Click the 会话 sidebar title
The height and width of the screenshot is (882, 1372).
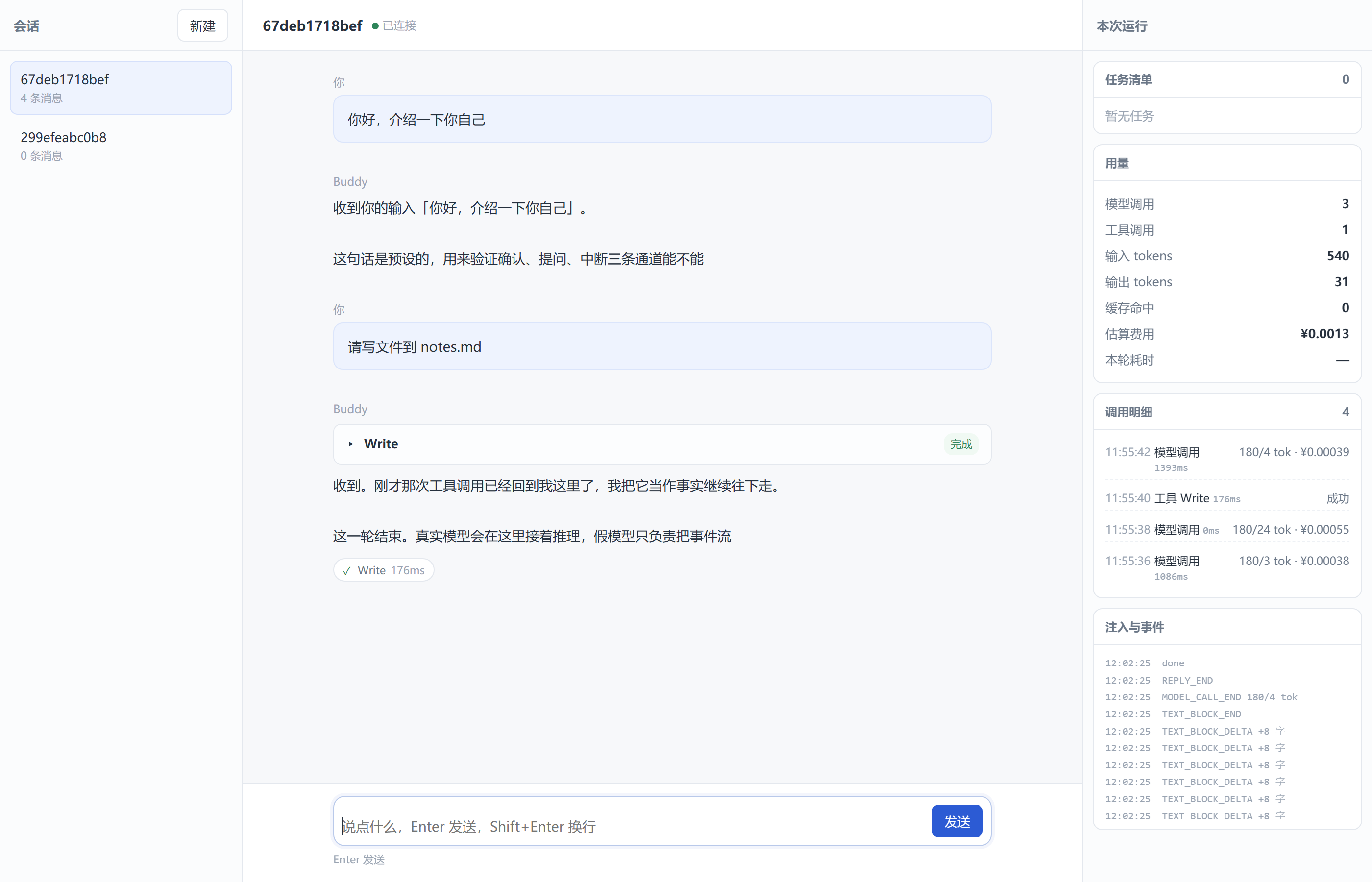26,26
